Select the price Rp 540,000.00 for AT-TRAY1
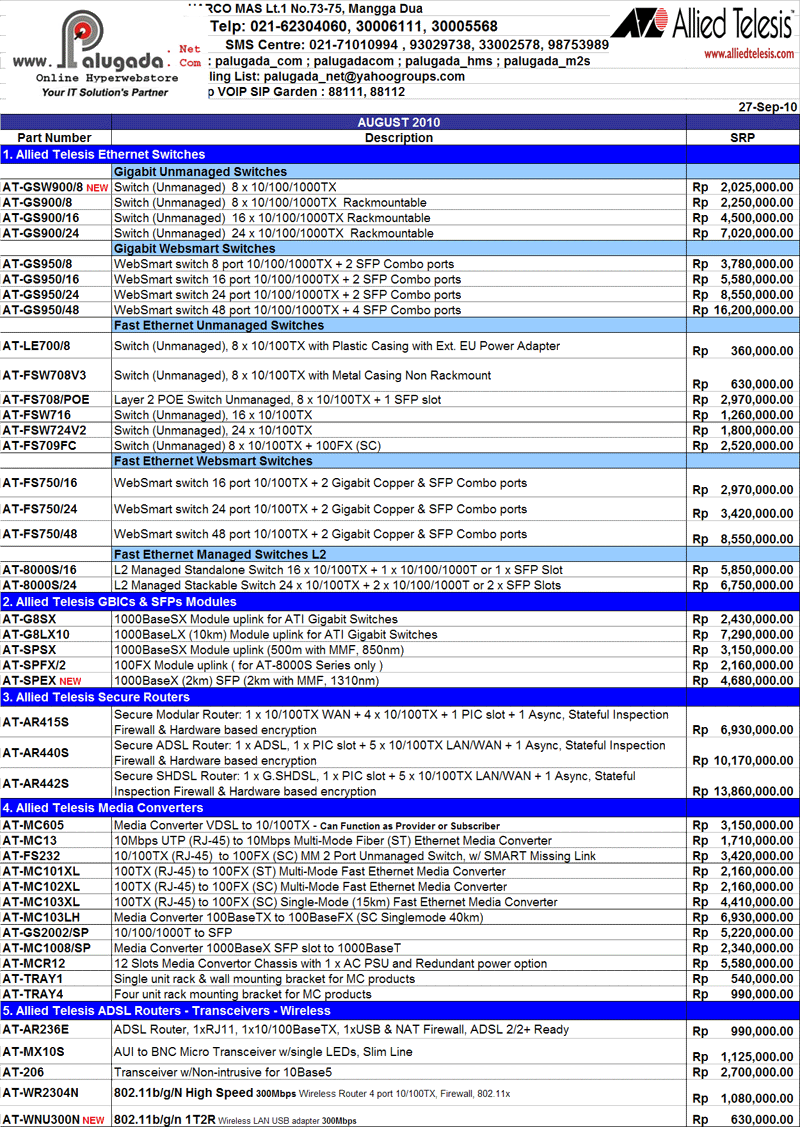The image size is (800, 1127). click(743, 979)
